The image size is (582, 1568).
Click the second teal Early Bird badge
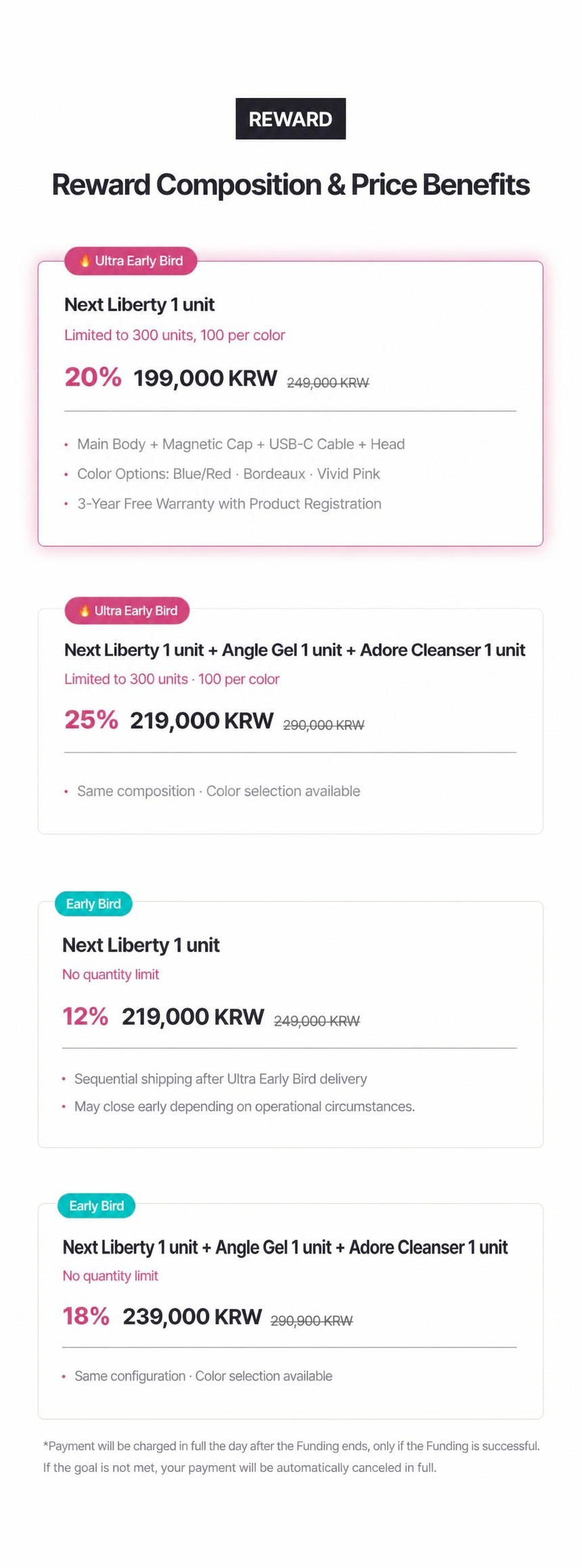(x=96, y=1205)
